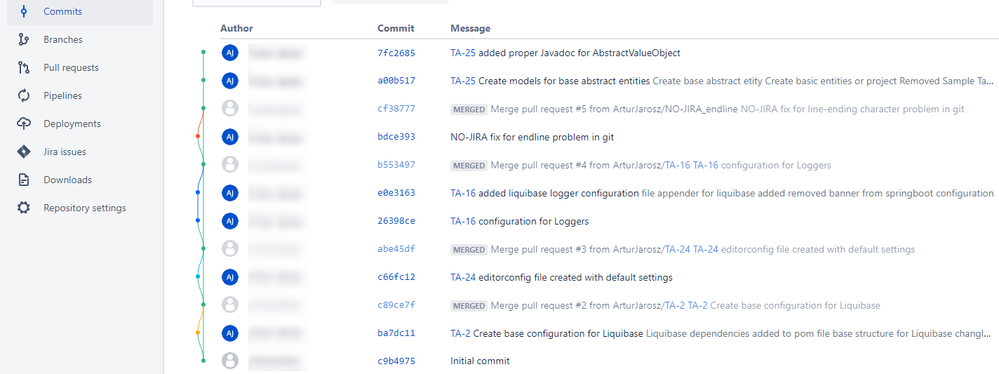Click AJ avatar on commit e0e3163 row
This screenshot has width=999, height=374.
230,193
